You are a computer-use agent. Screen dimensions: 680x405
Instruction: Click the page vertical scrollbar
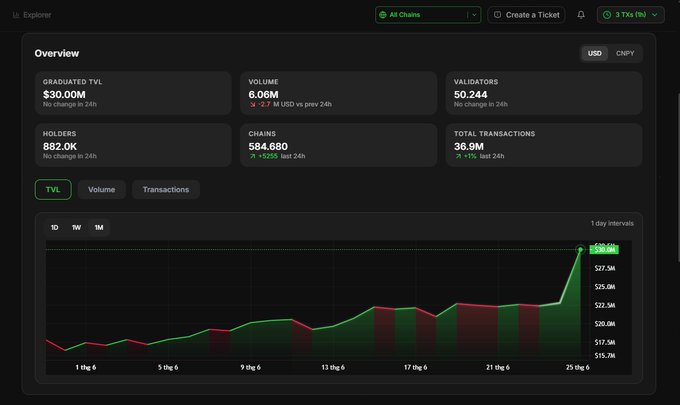(677, 178)
